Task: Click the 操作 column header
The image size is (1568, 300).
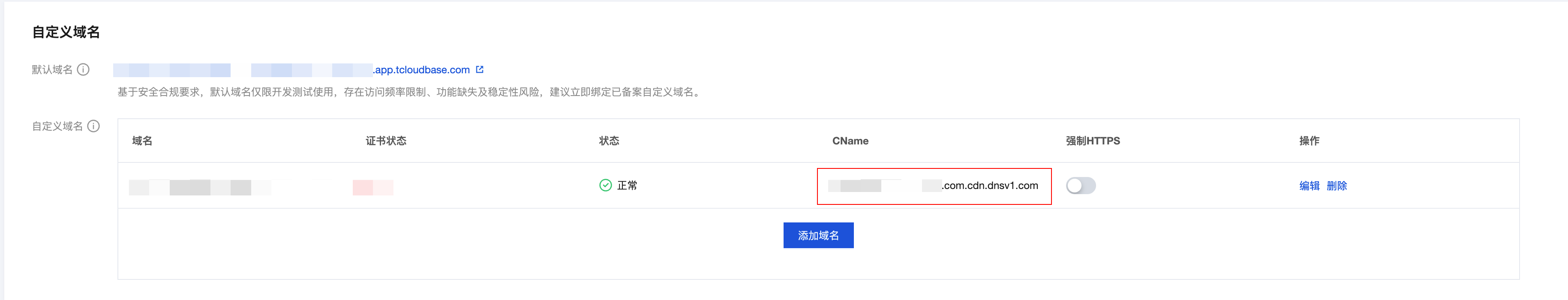Action: tap(1309, 141)
